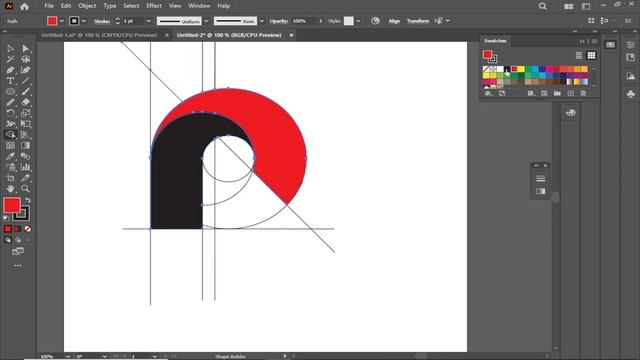
Task: Open the stroke weight dropdown
Action: [x=148, y=21]
